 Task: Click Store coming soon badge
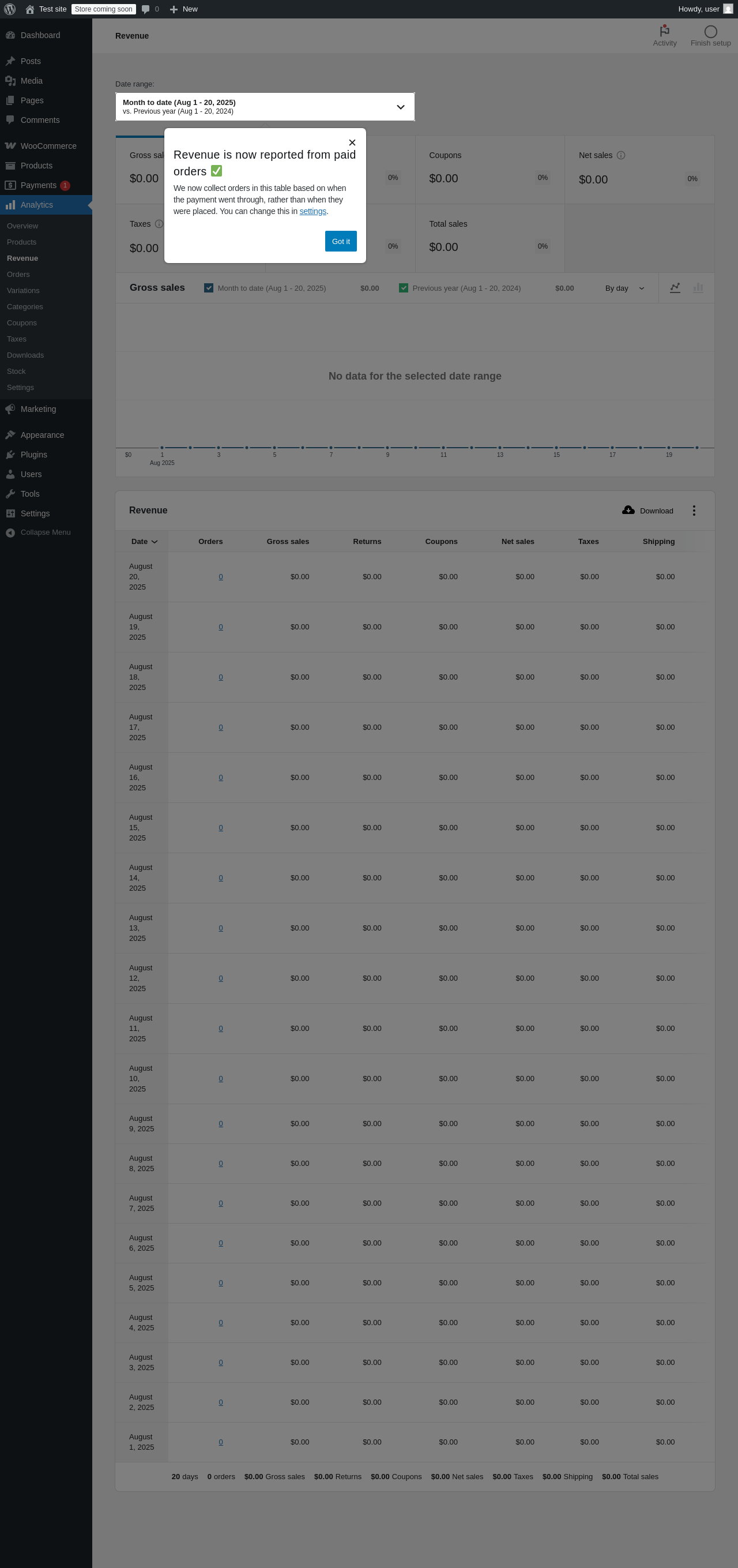(103, 9)
